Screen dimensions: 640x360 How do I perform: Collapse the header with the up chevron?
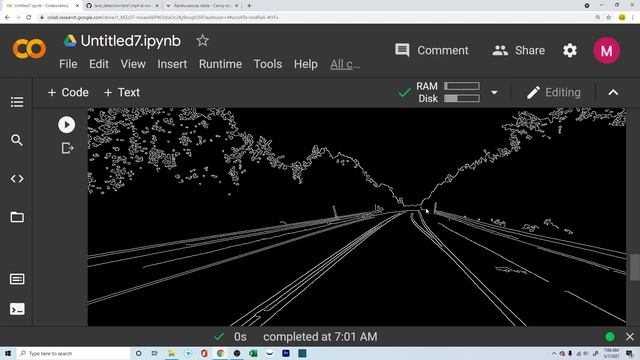613,93
